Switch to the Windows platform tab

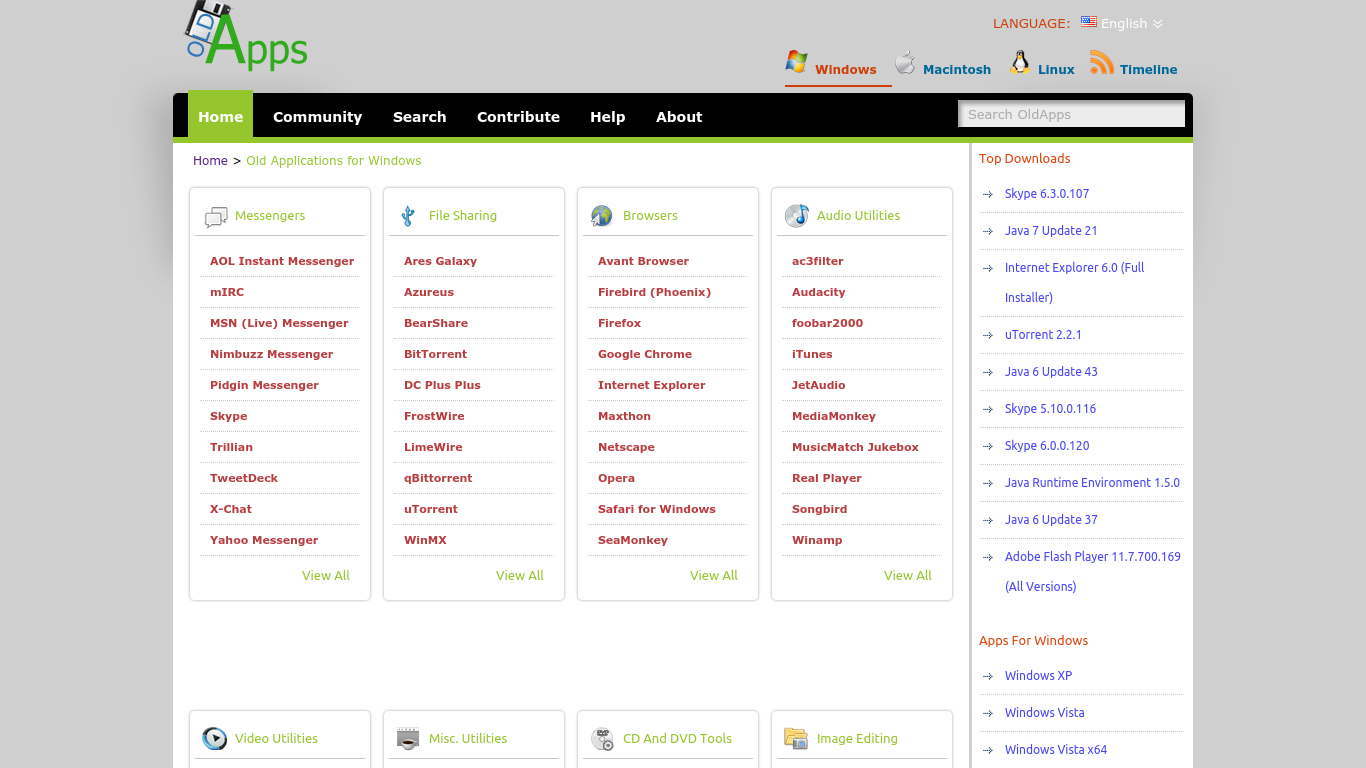click(845, 69)
